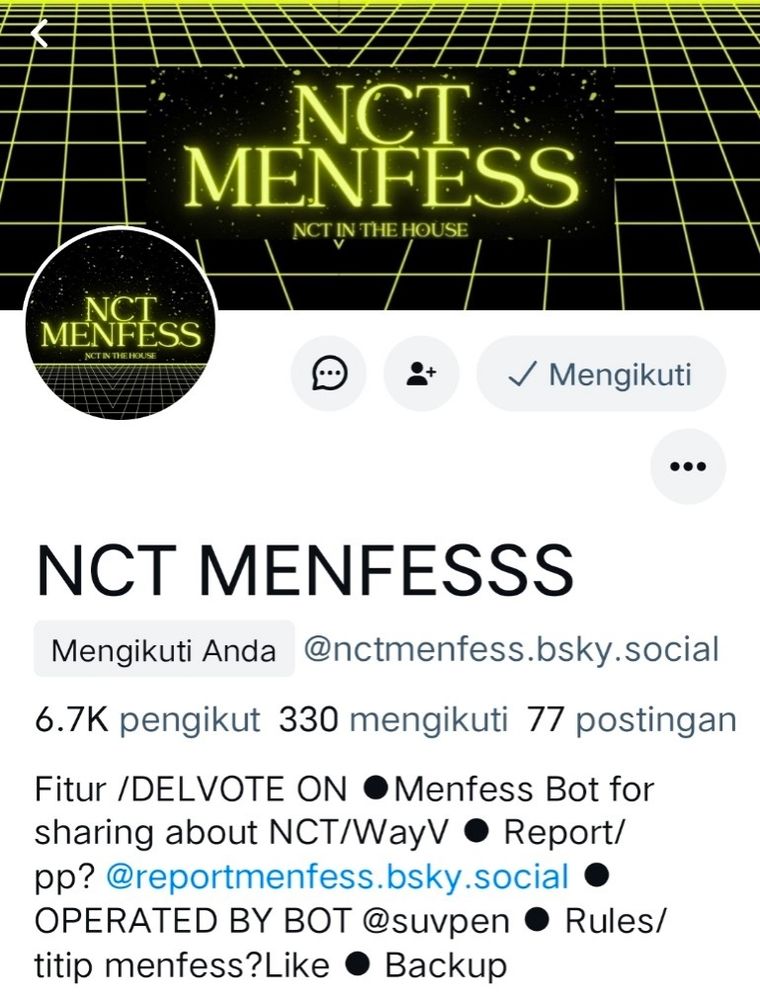Click NCT IN THE HOUSE banner subtitle
Screen dimensions: 760x1000
point(380,230)
